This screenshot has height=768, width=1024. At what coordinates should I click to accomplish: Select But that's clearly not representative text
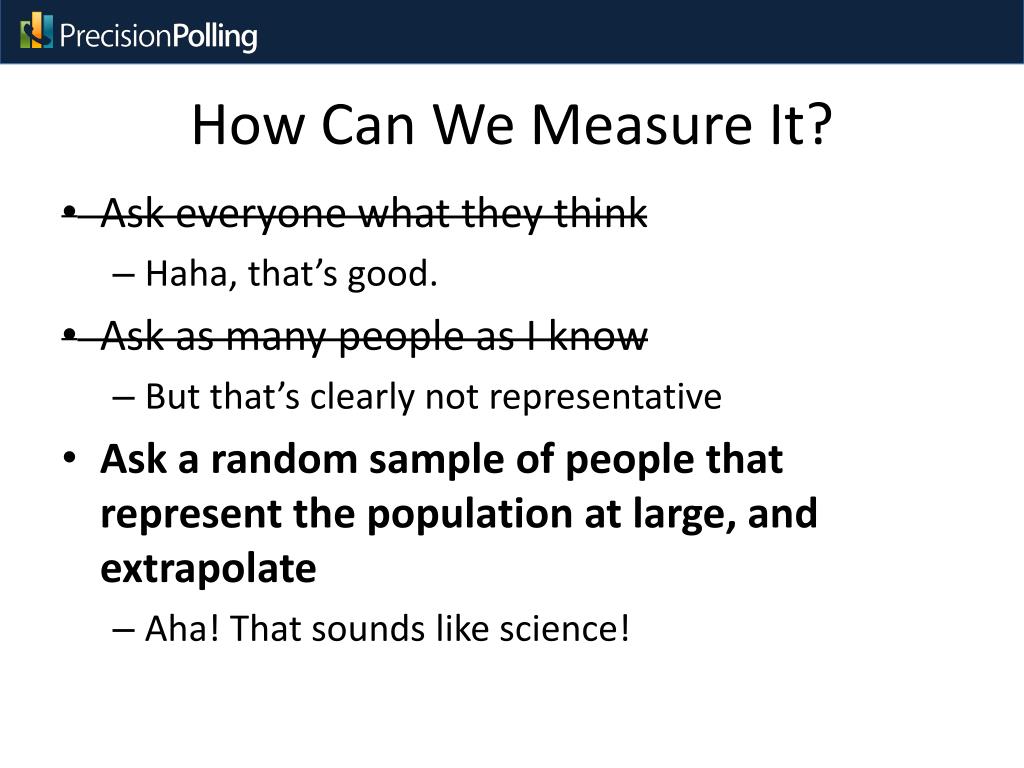coord(434,396)
